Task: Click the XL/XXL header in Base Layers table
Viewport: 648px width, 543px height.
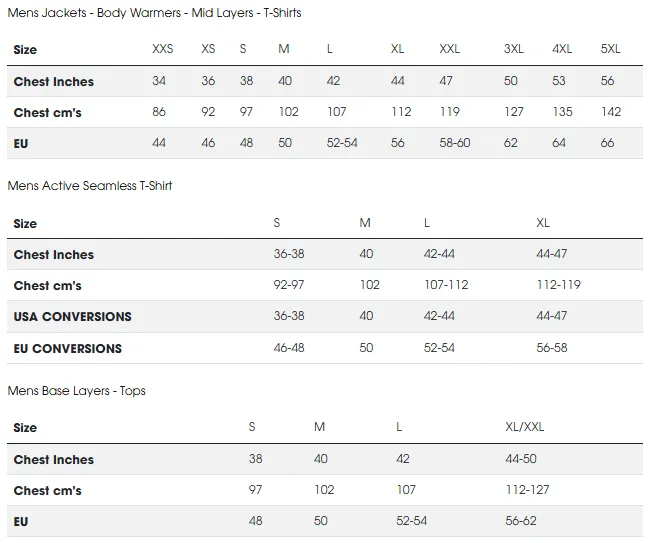Action: 525,427
